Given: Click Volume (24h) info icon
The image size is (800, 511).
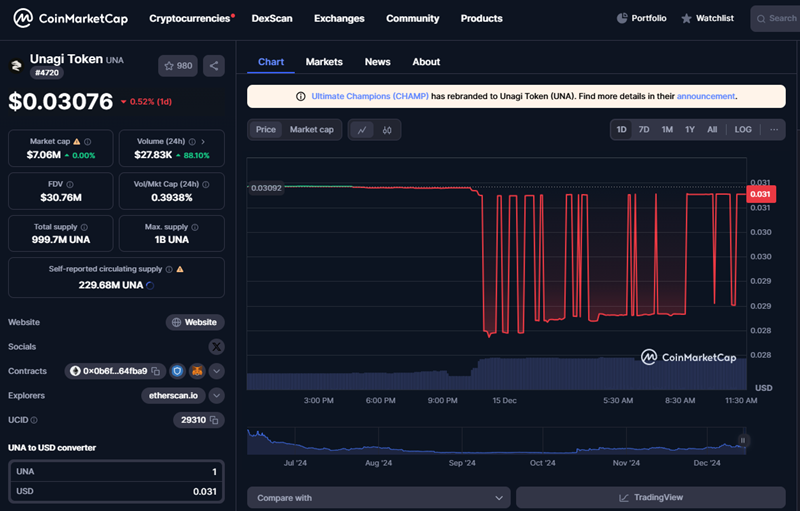Looking at the screenshot, I should pyautogui.click(x=192, y=142).
